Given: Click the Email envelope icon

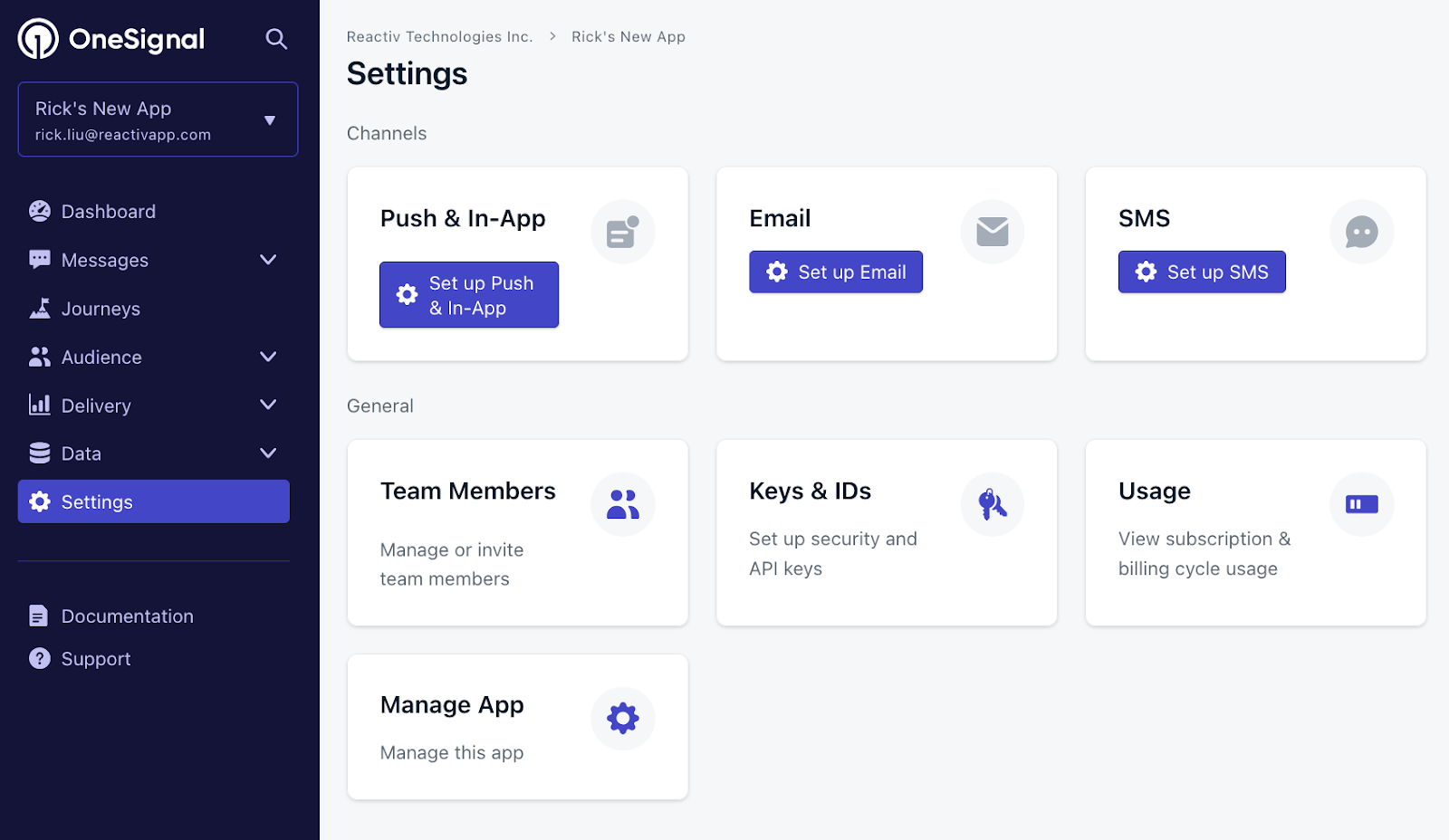Looking at the screenshot, I should [x=992, y=233].
